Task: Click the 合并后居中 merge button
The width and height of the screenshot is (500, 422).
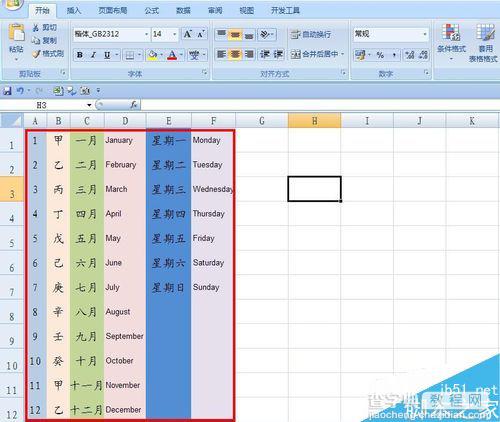Action: (314, 54)
